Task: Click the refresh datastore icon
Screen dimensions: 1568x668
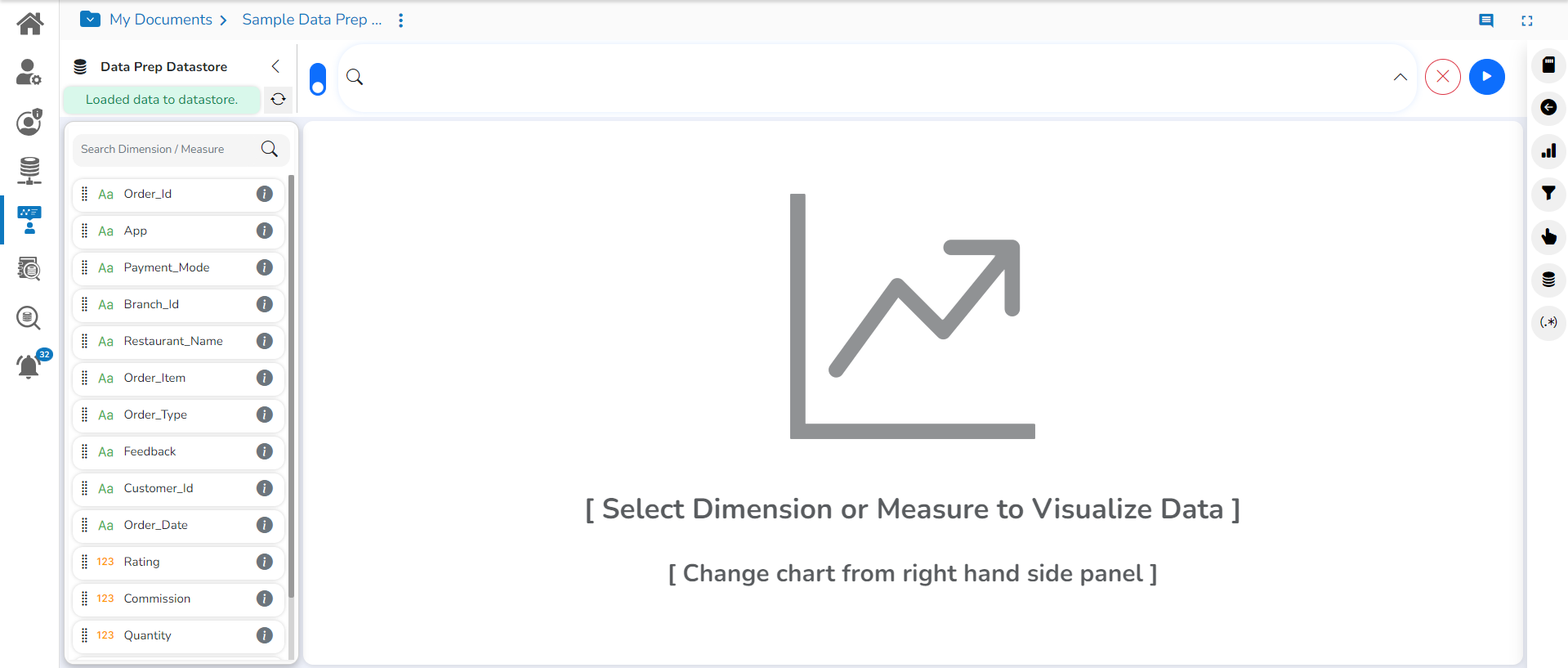Action: click(279, 99)
